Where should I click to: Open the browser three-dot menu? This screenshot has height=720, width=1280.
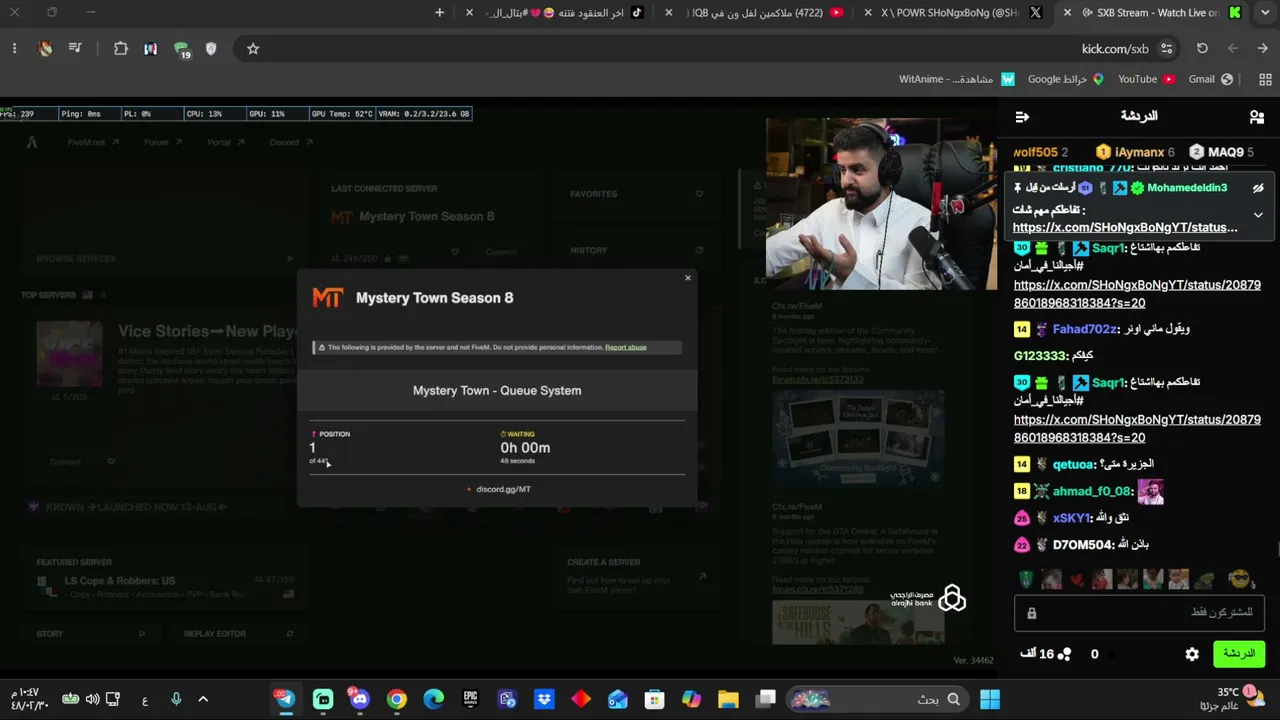coord(14,49)
